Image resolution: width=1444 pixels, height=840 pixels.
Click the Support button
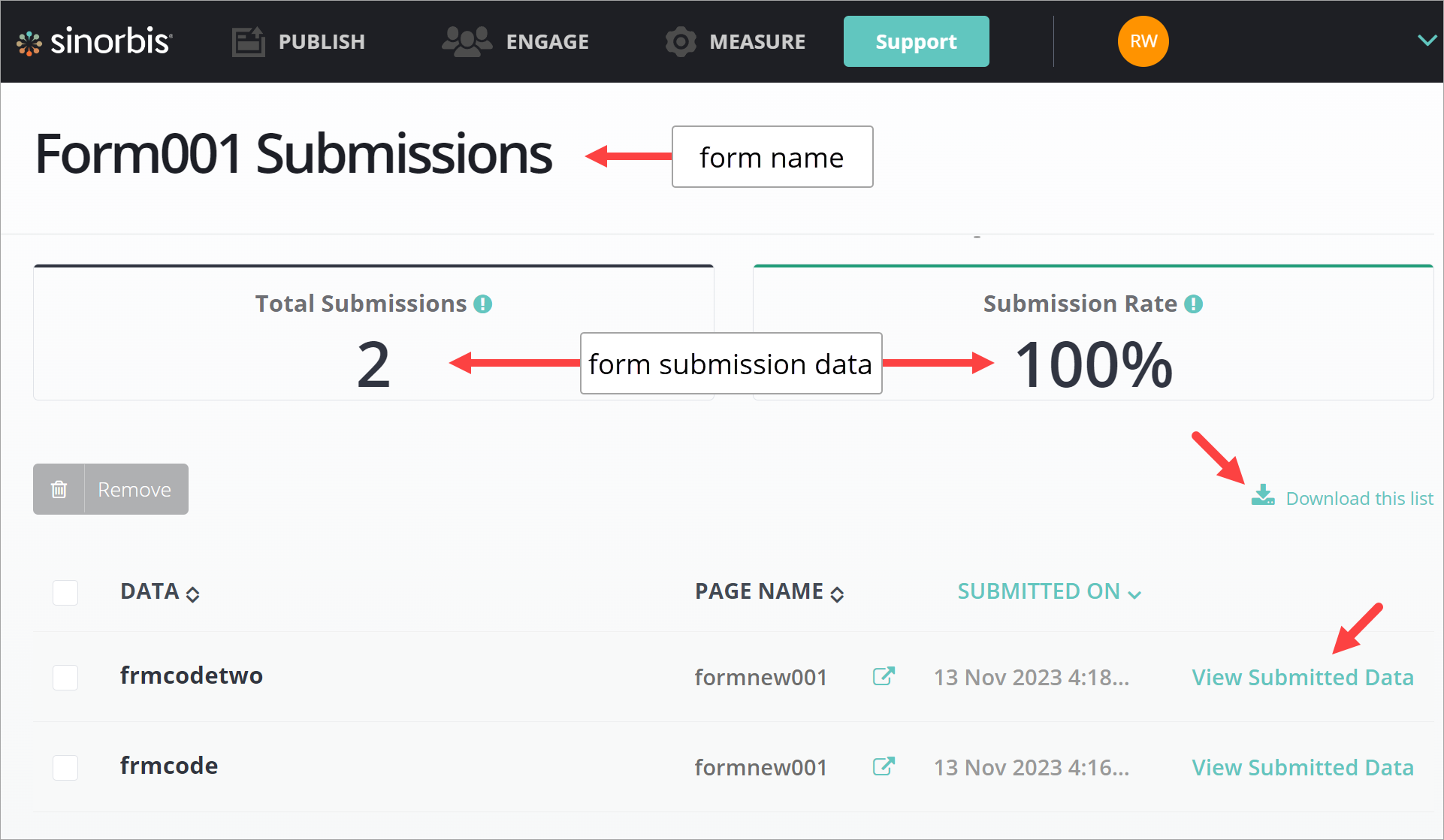pos(916,41)
